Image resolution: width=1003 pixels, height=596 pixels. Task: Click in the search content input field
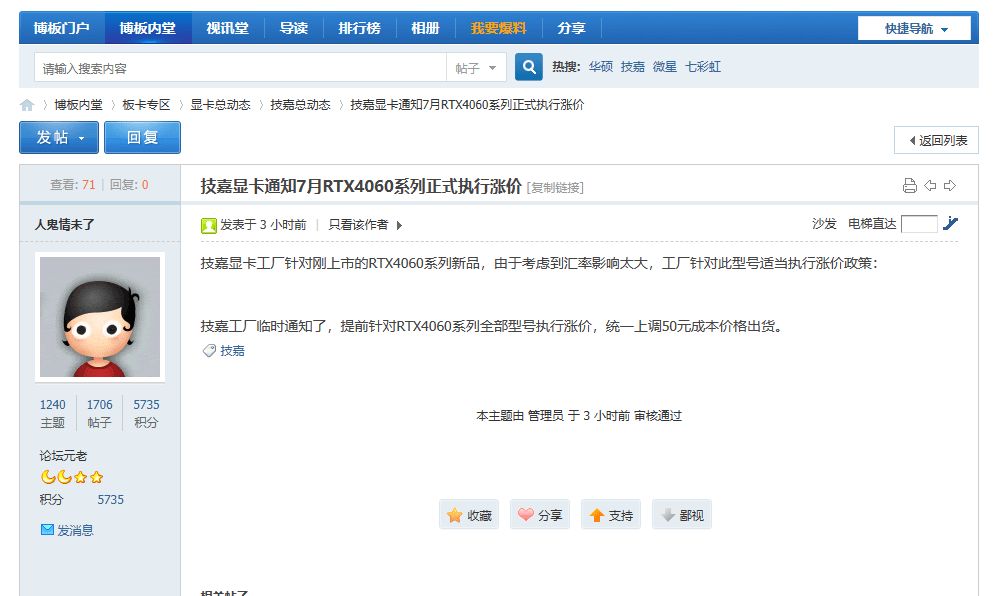(240, 68)
